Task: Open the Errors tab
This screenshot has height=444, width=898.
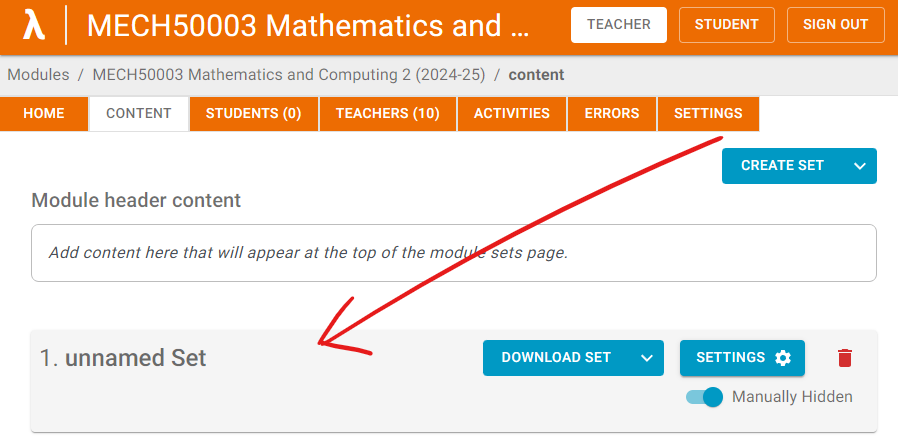Action: pyautogui.click(x=612, y=113)
